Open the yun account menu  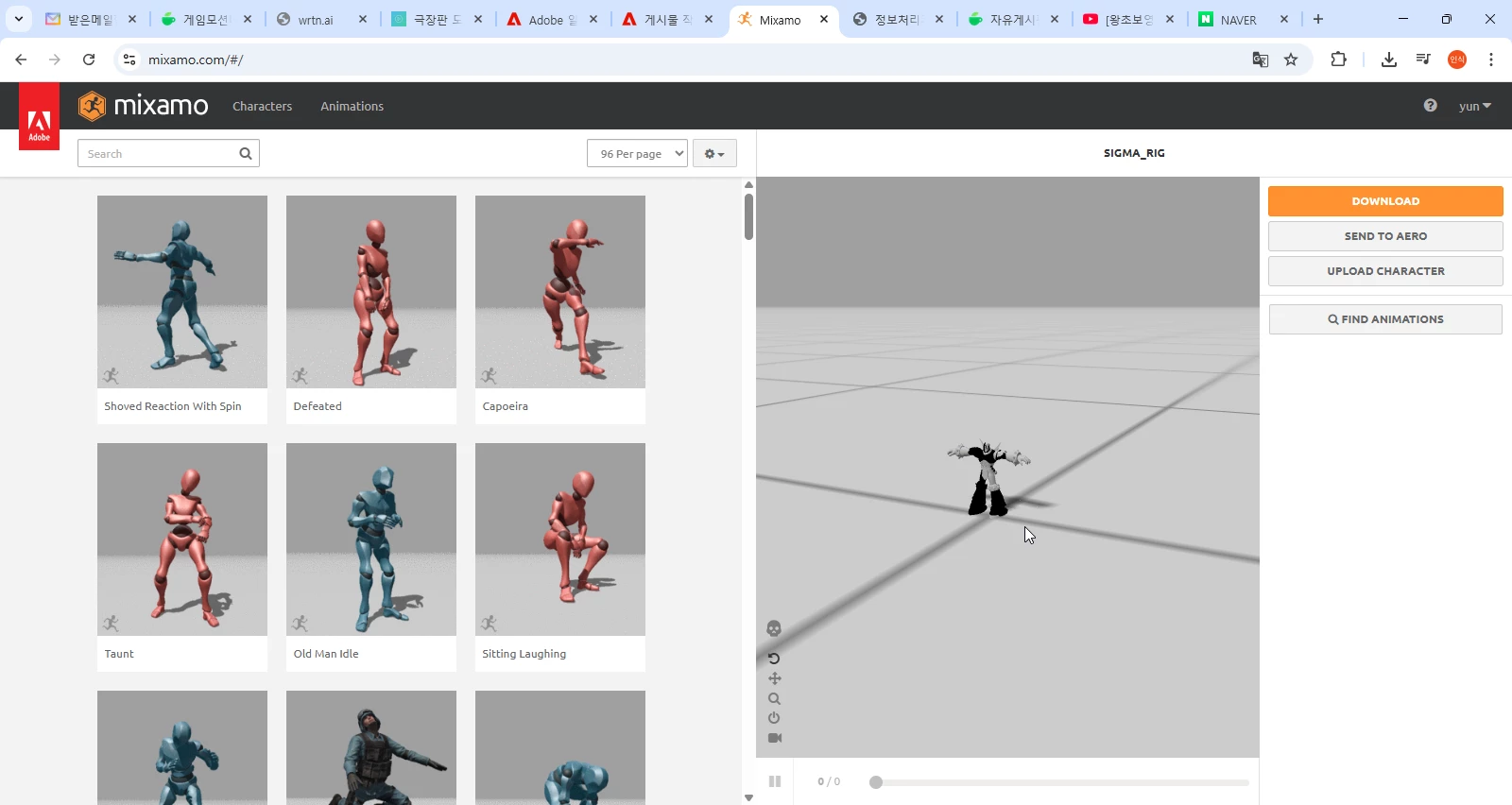pyautogui.click(x=1474, y=106)
